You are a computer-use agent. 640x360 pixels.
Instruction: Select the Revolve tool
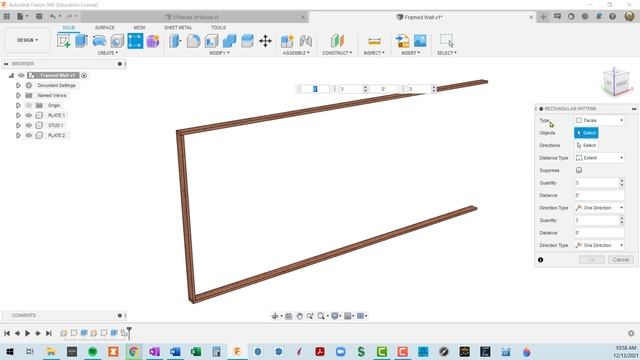[99, 41]
